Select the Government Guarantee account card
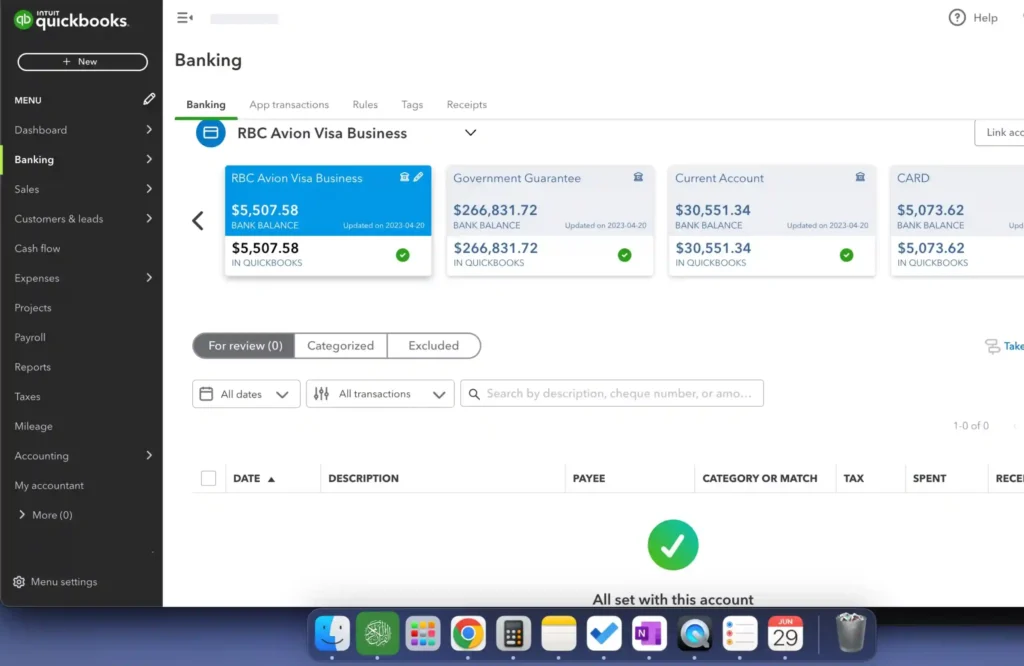This screenshot has width=1024, height=666. [549, 221]
